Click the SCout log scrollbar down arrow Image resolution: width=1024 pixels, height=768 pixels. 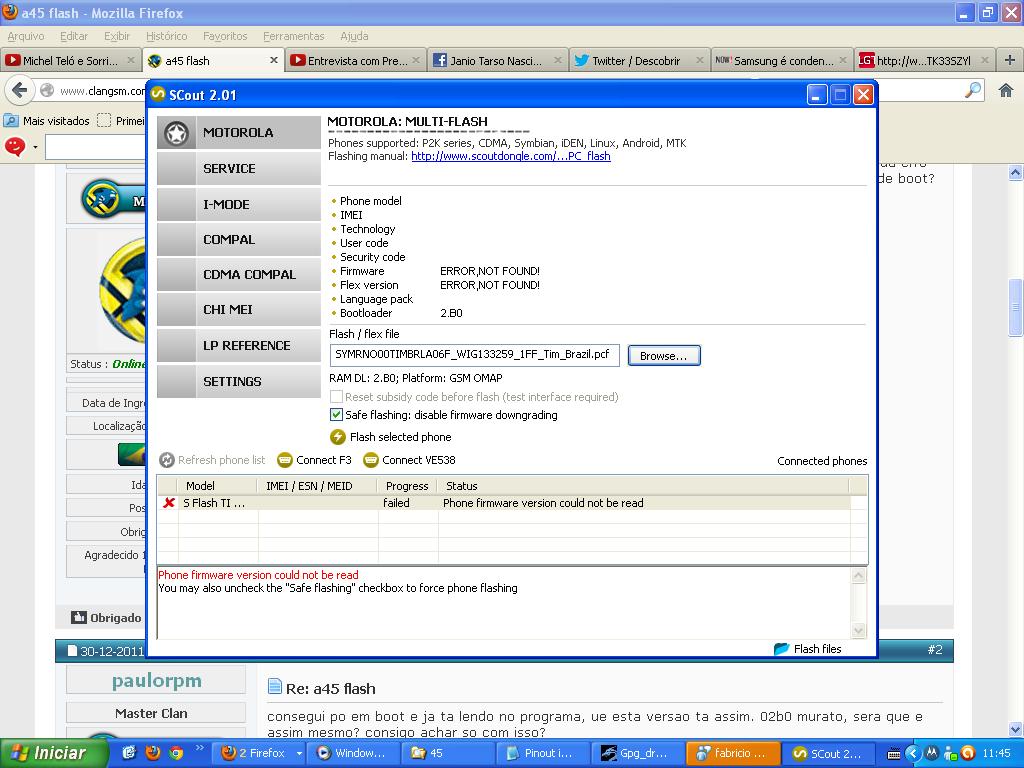[859, 630]
